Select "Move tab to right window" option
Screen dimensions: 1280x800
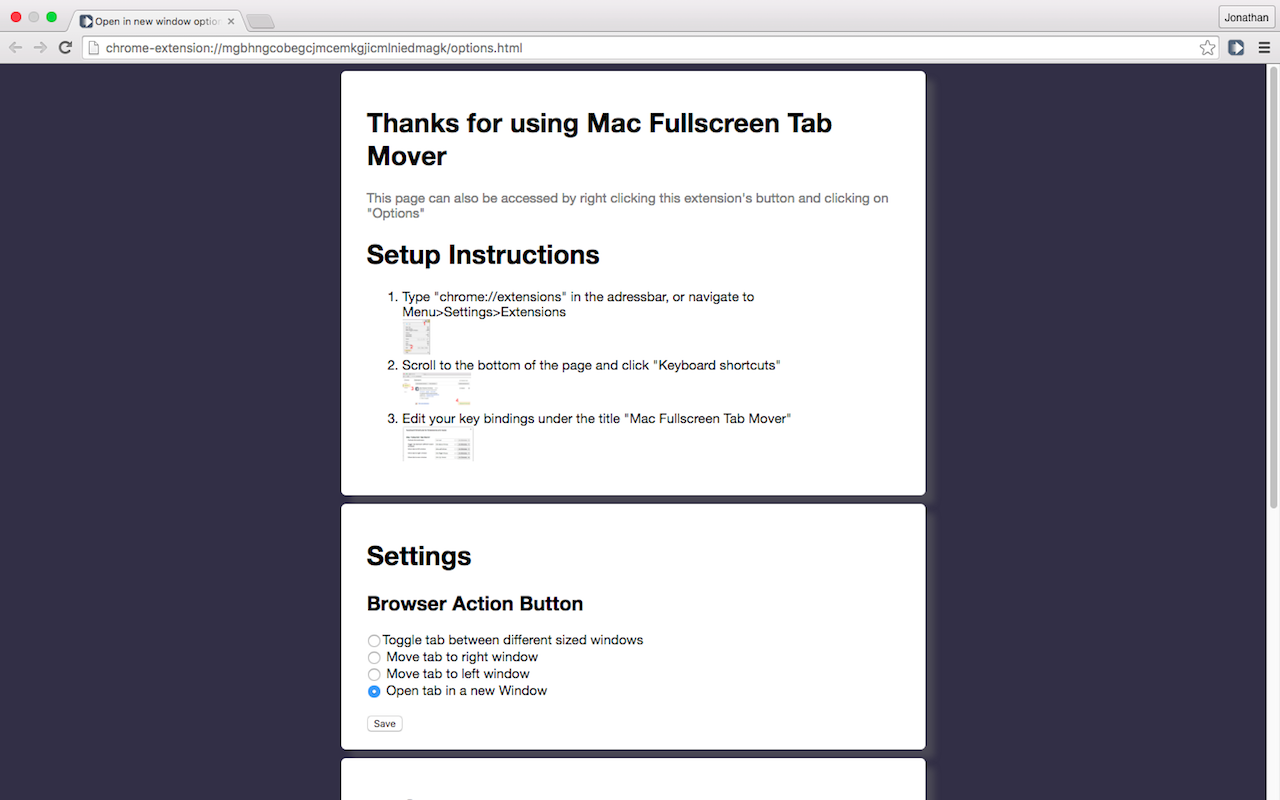tap(374, 658)
